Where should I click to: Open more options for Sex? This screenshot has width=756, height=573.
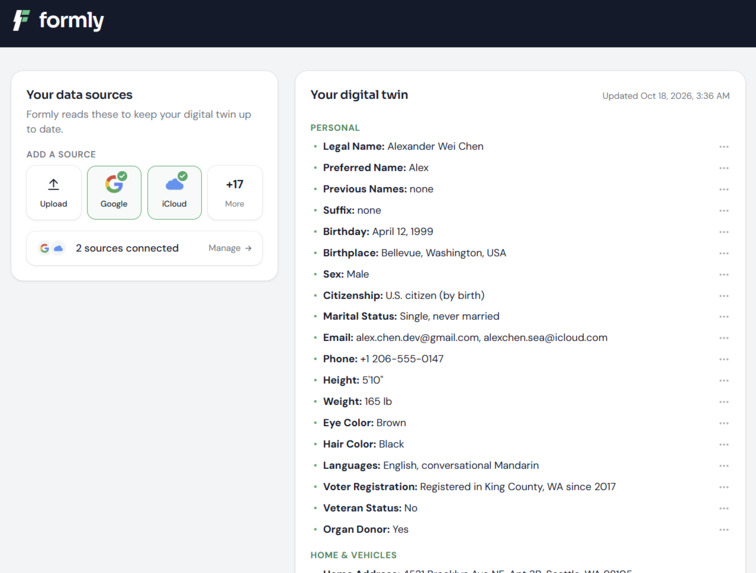(724, 274)
